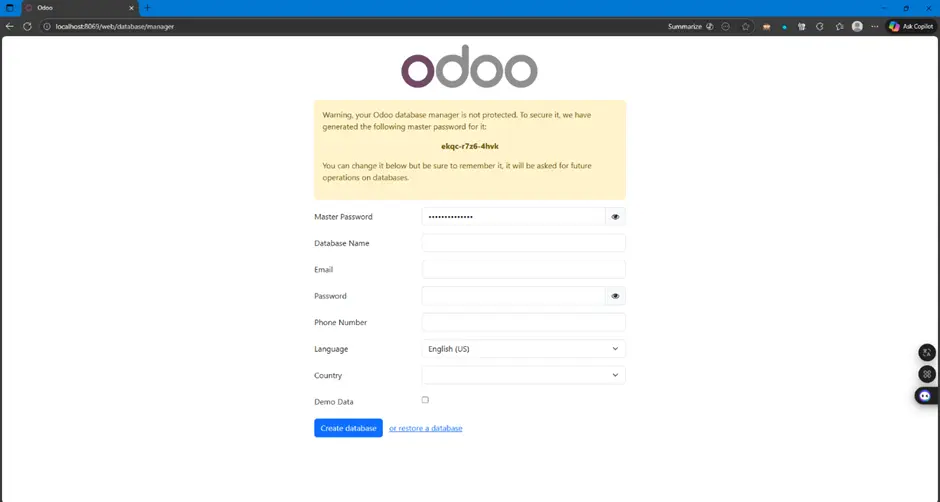Open the Language dropdown

523,348
